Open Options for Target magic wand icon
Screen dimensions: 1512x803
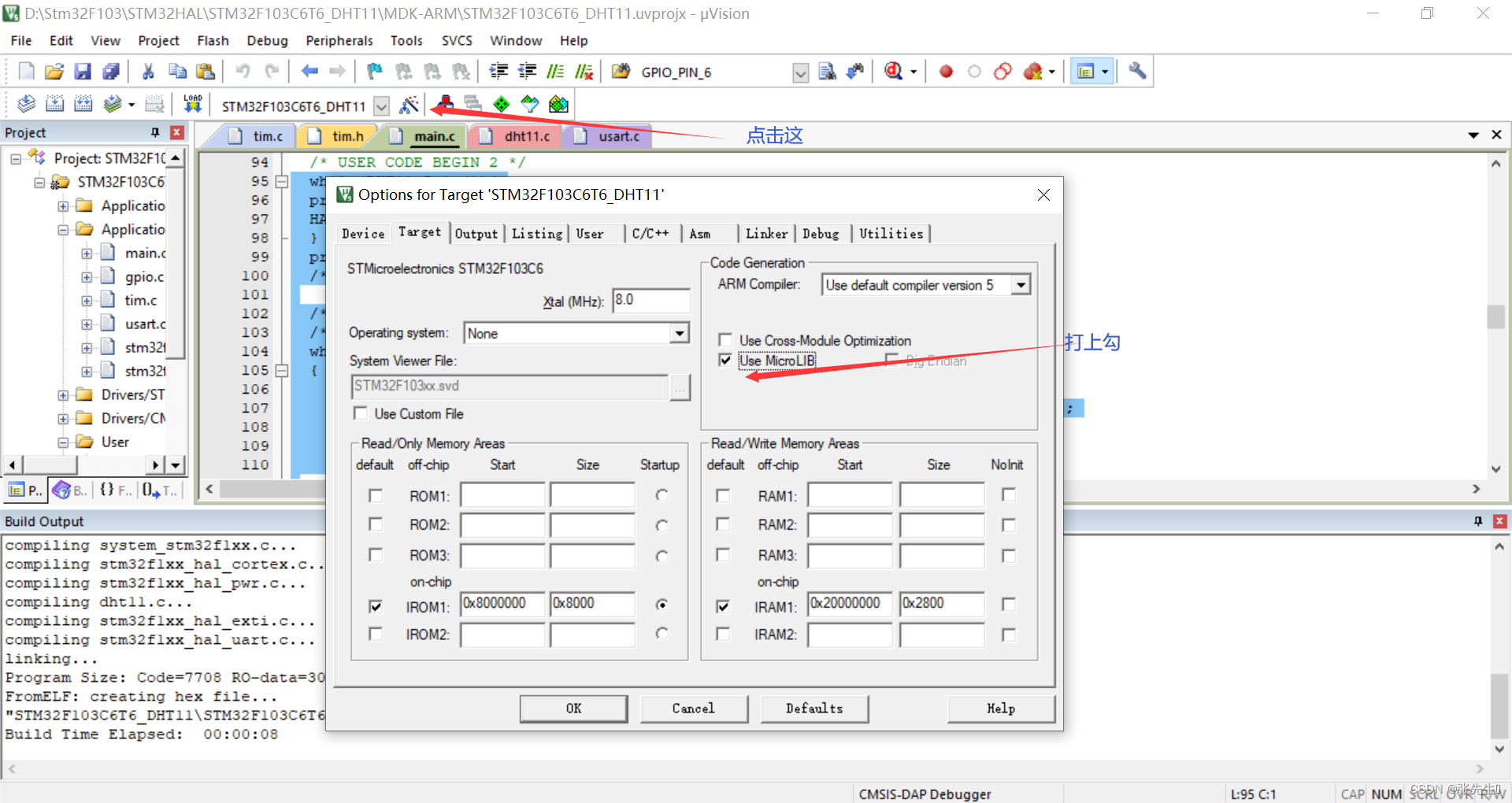[x=409, y=104]
